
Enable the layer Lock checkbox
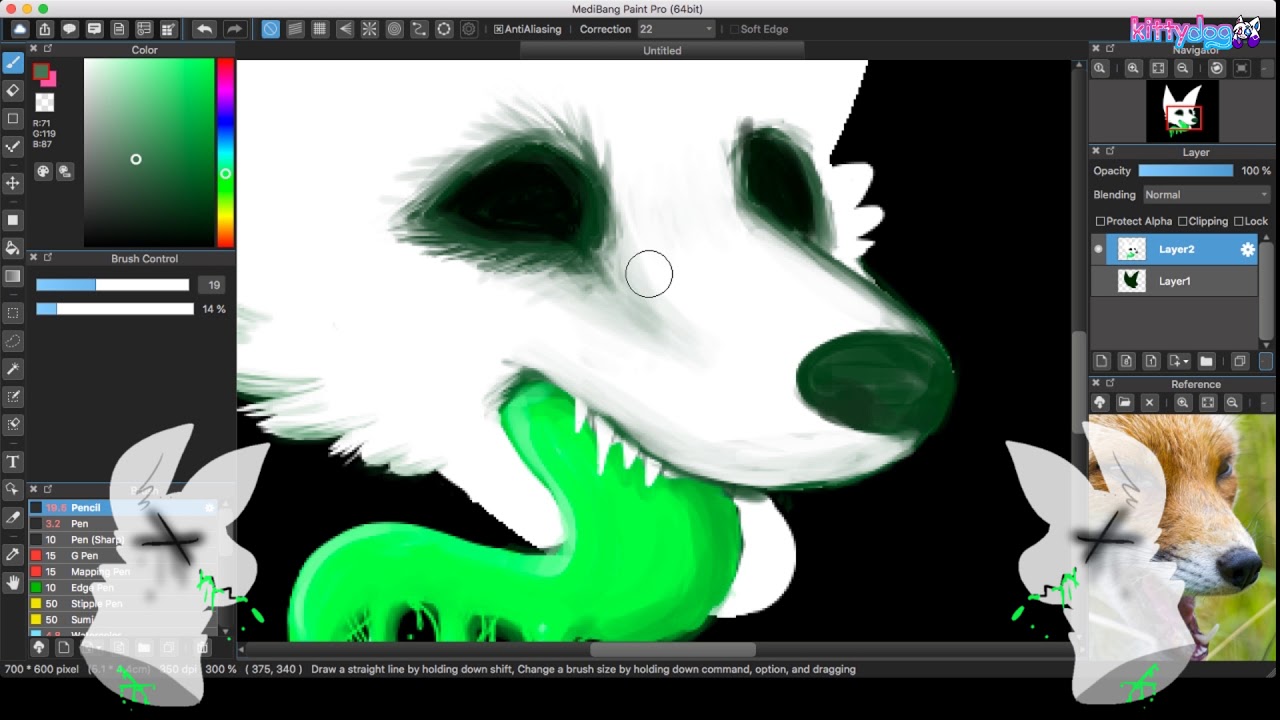(1239, 221)
